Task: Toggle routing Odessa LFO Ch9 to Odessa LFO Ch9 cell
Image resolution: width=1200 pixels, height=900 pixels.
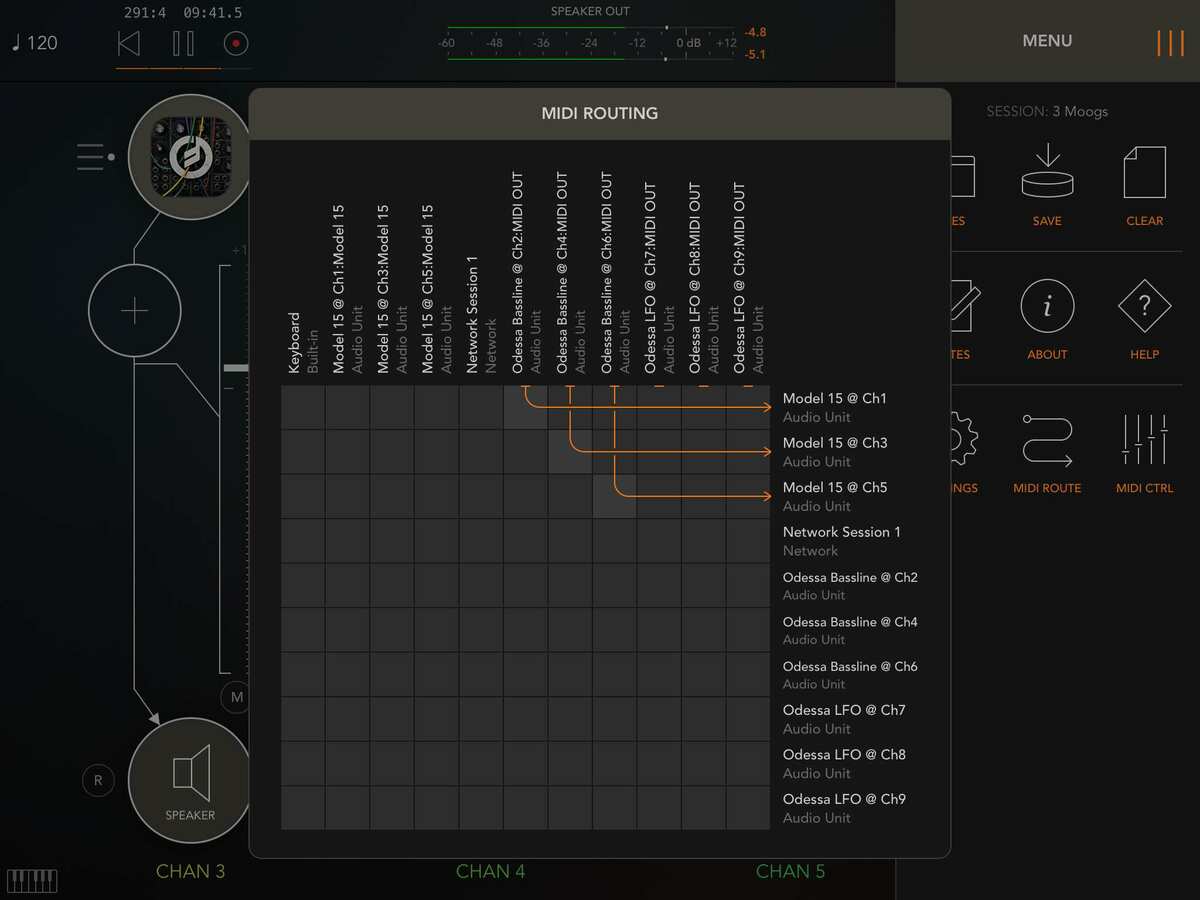Action: [748, 808]
